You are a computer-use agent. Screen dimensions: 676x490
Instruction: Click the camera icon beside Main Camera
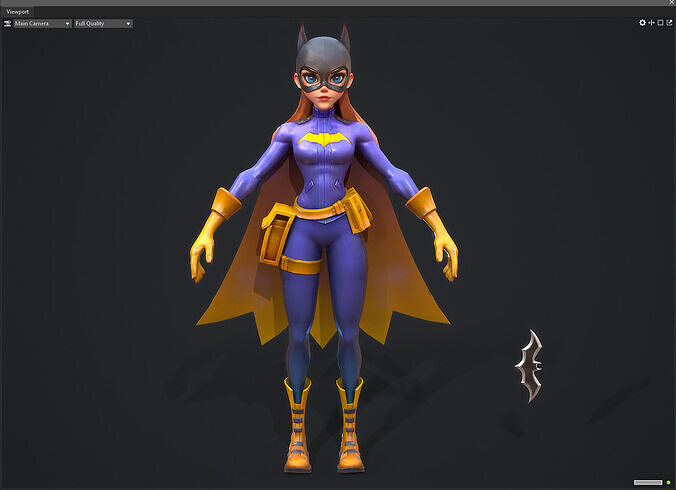pos(7,24)
